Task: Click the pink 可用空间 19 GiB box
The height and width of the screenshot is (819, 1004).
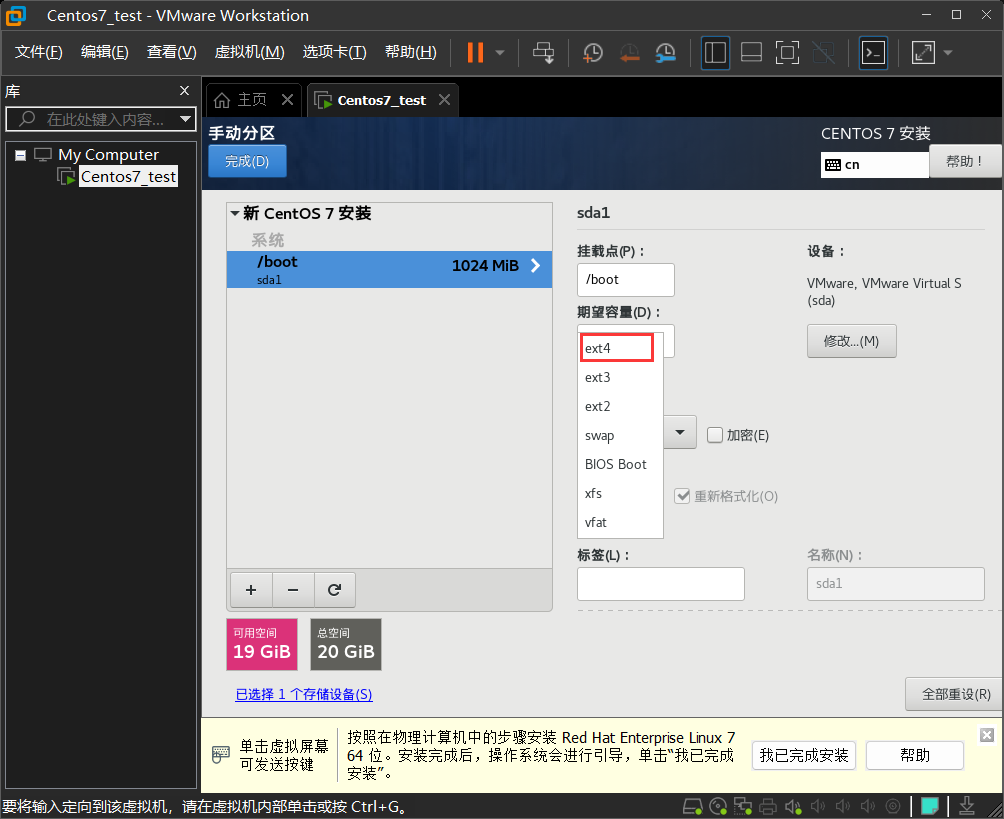Action: pos(262,644)
